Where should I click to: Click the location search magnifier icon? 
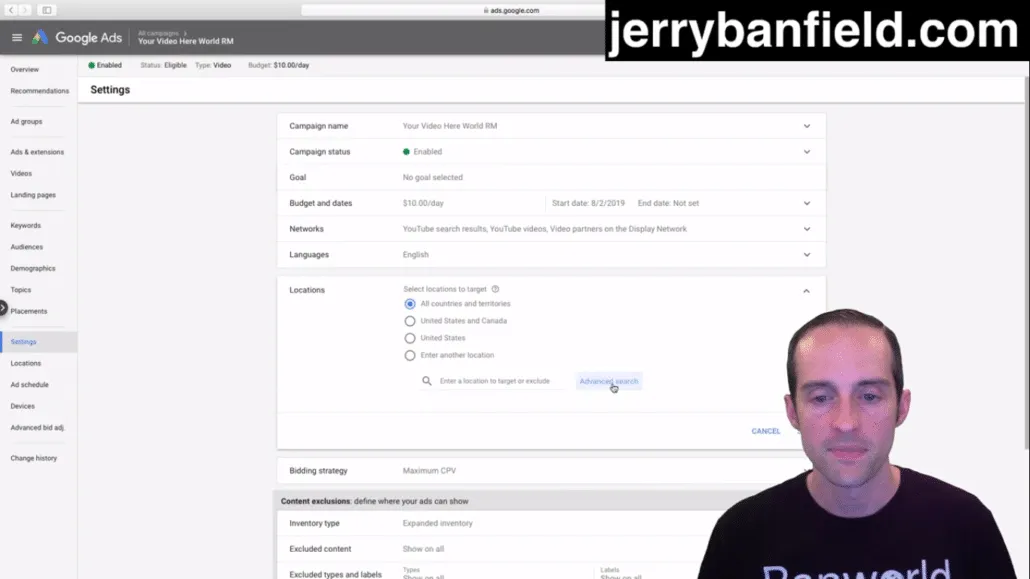pos(426,381)
